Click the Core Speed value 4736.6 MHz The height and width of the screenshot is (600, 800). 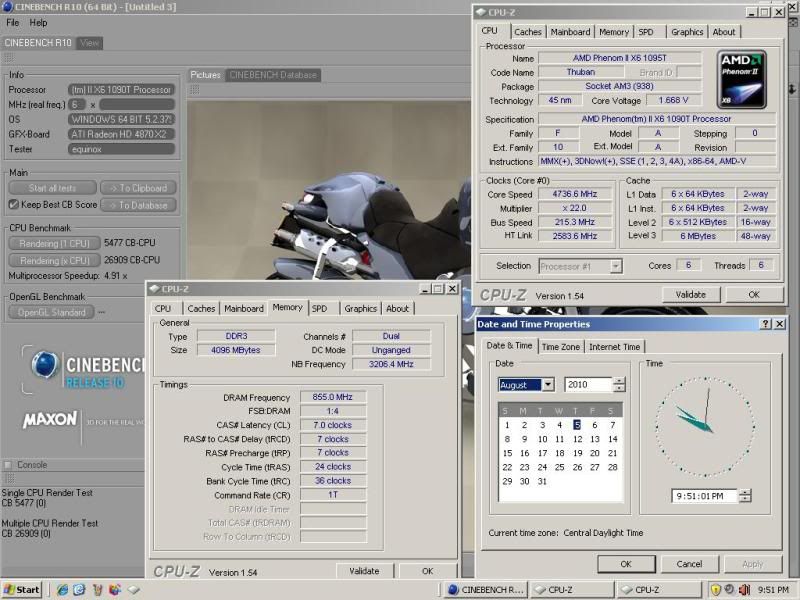coord(574,194)
